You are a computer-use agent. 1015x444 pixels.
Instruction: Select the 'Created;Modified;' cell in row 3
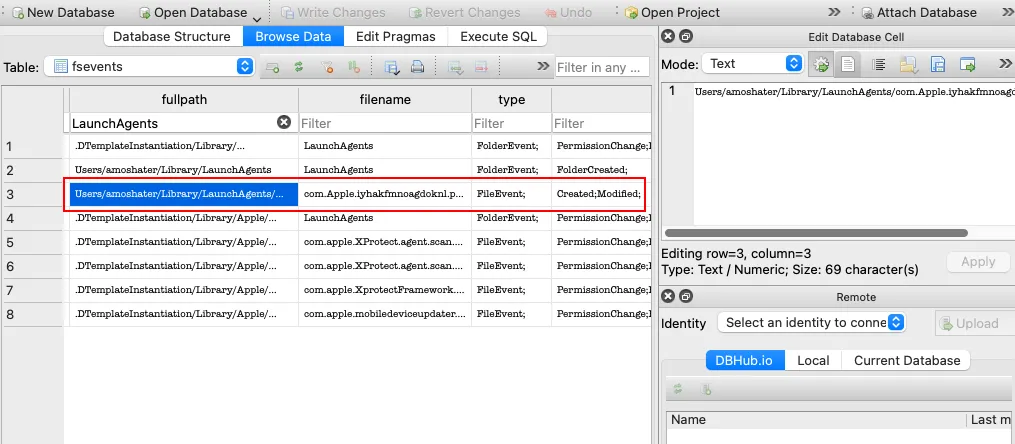tap(601, 194)
